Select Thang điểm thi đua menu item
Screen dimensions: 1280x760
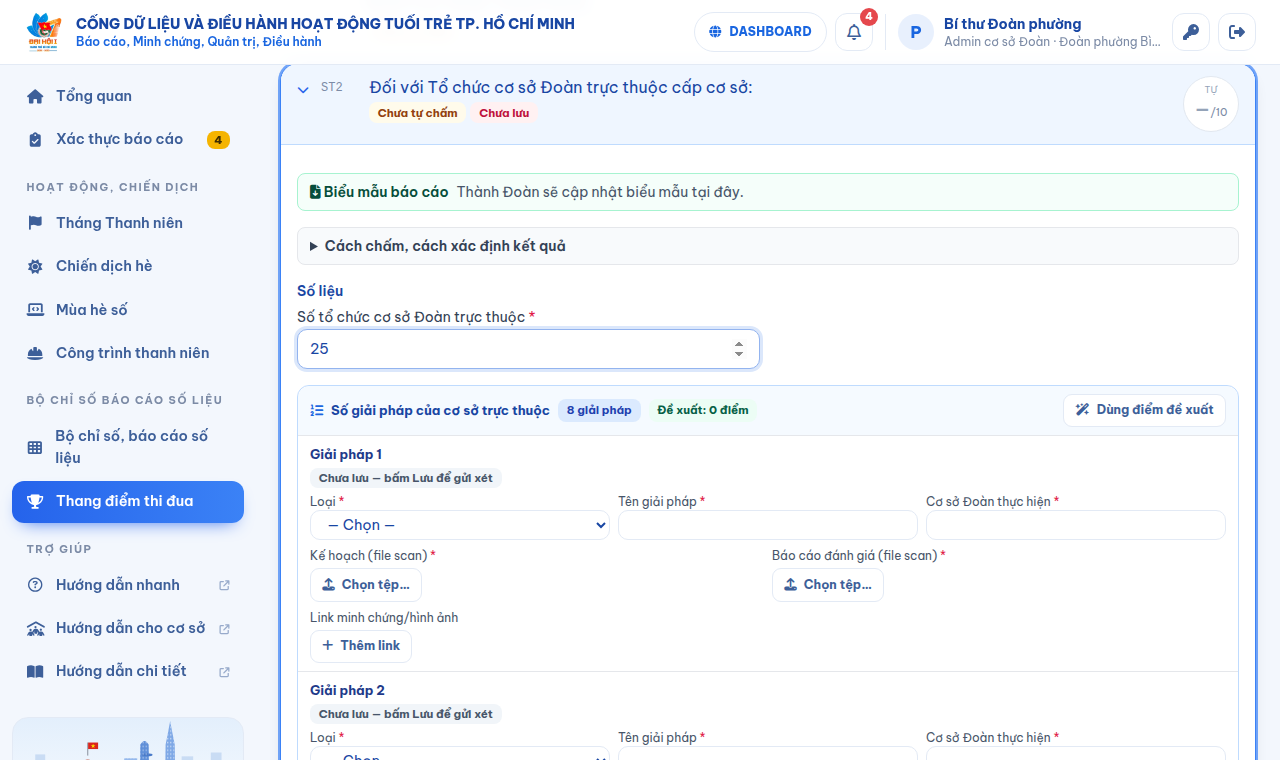coord(128,502)
